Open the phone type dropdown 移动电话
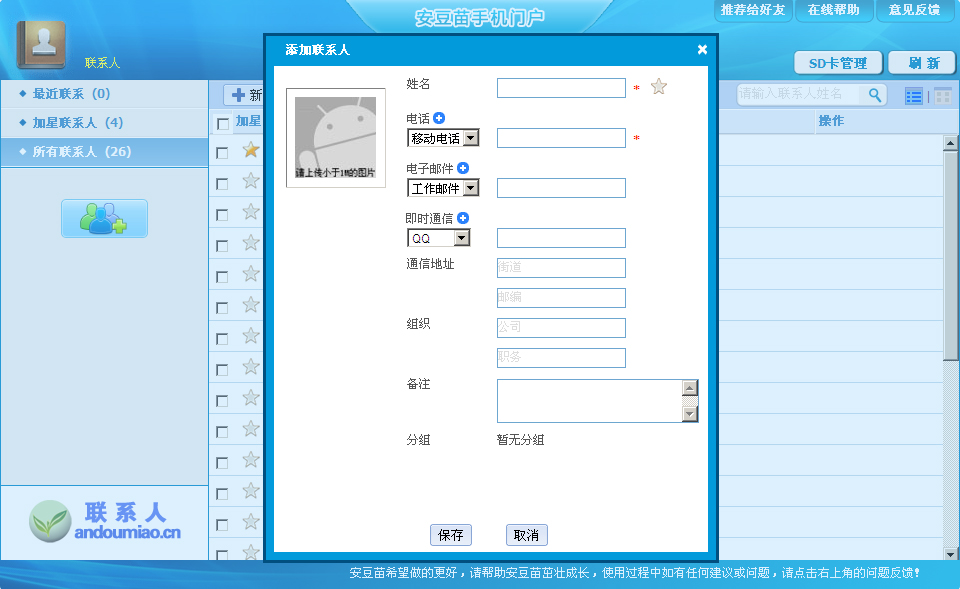Screen dimensions: 960x589 443,138
